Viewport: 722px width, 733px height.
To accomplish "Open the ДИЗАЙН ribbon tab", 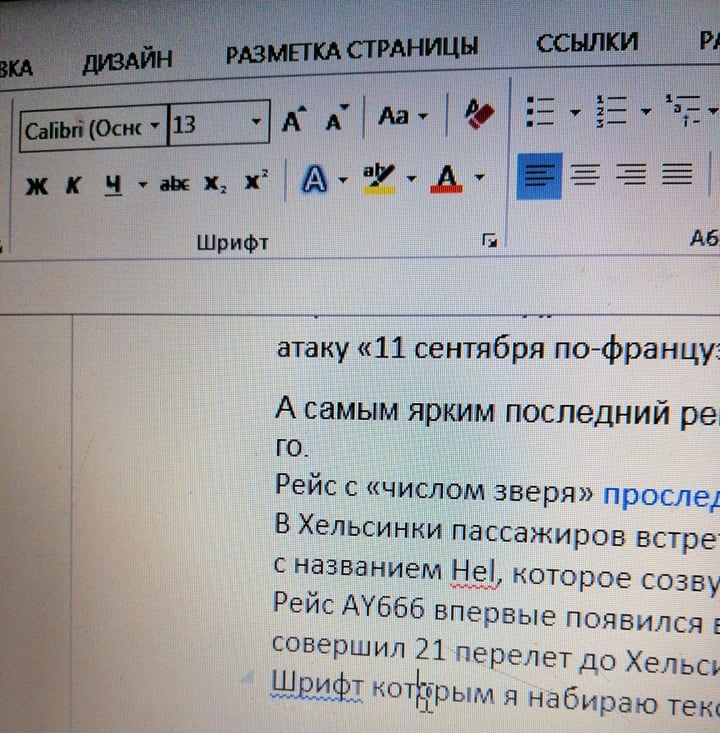I will [x=127, y=60].
